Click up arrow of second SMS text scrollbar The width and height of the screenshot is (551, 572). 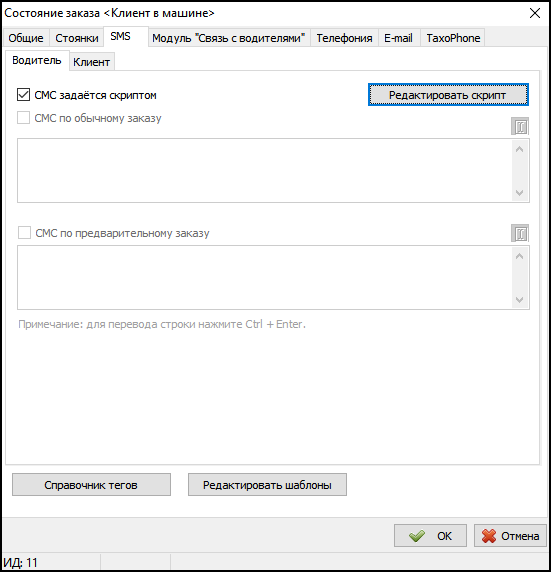[x=520, y=256]
